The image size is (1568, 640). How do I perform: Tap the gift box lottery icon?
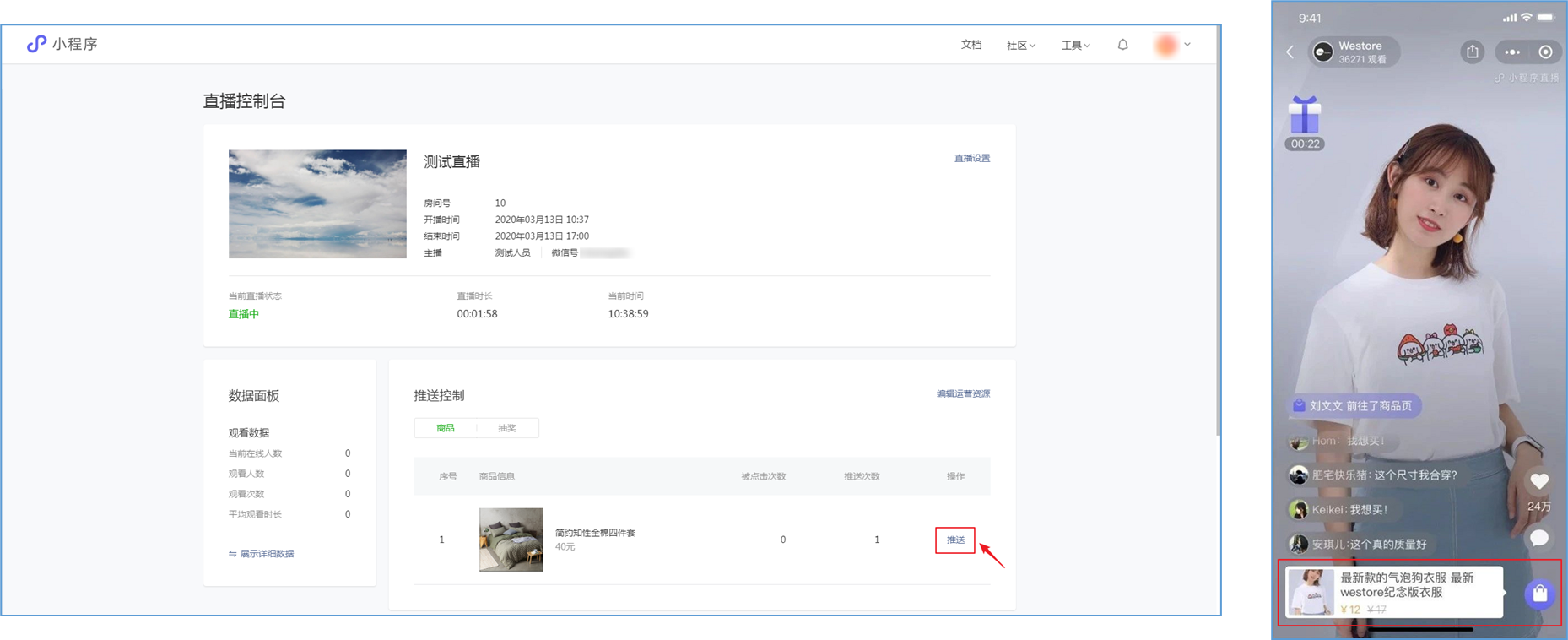coord(1305,116)
